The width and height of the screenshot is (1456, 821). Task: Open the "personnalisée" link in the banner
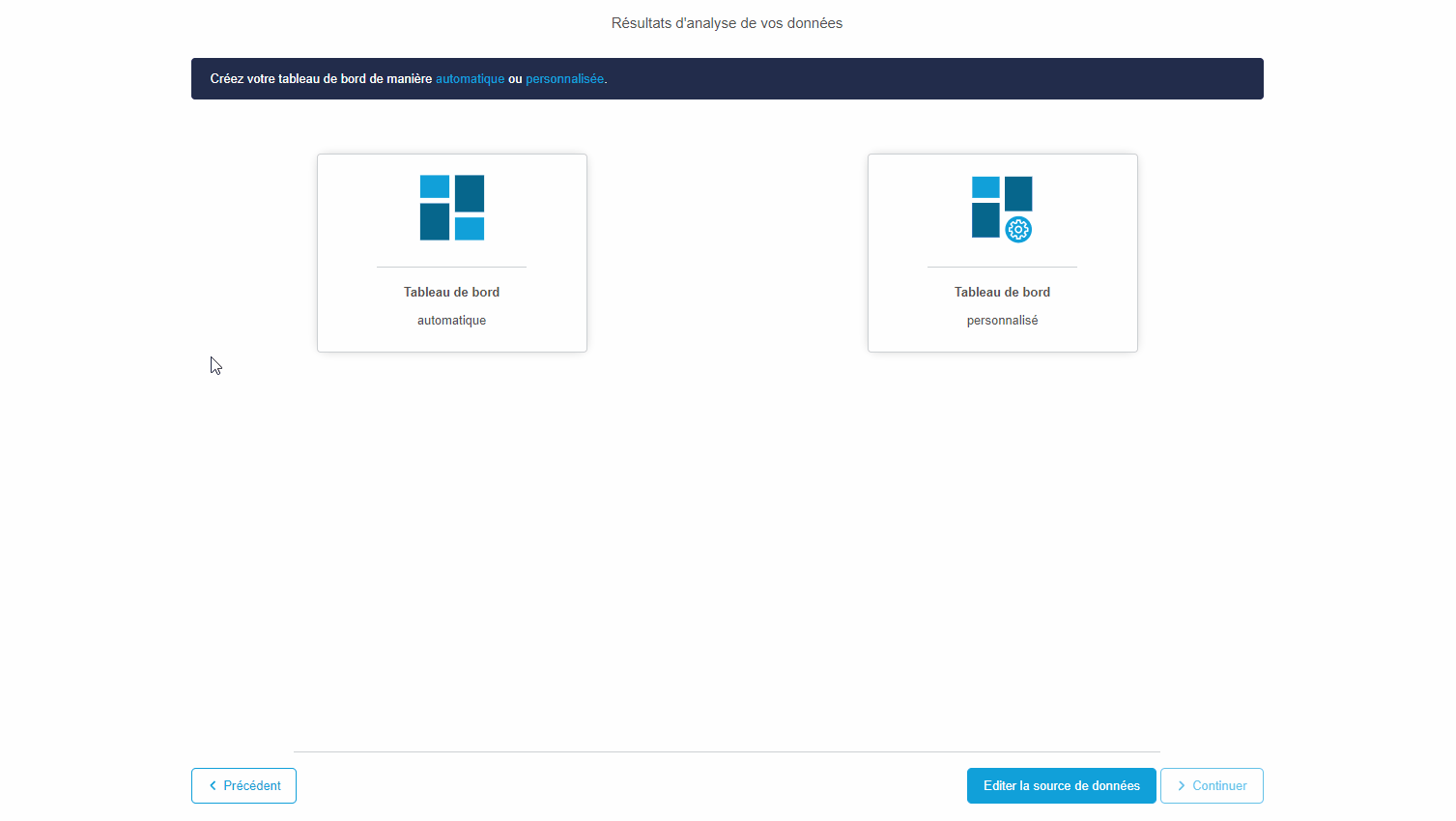[564, 79]
